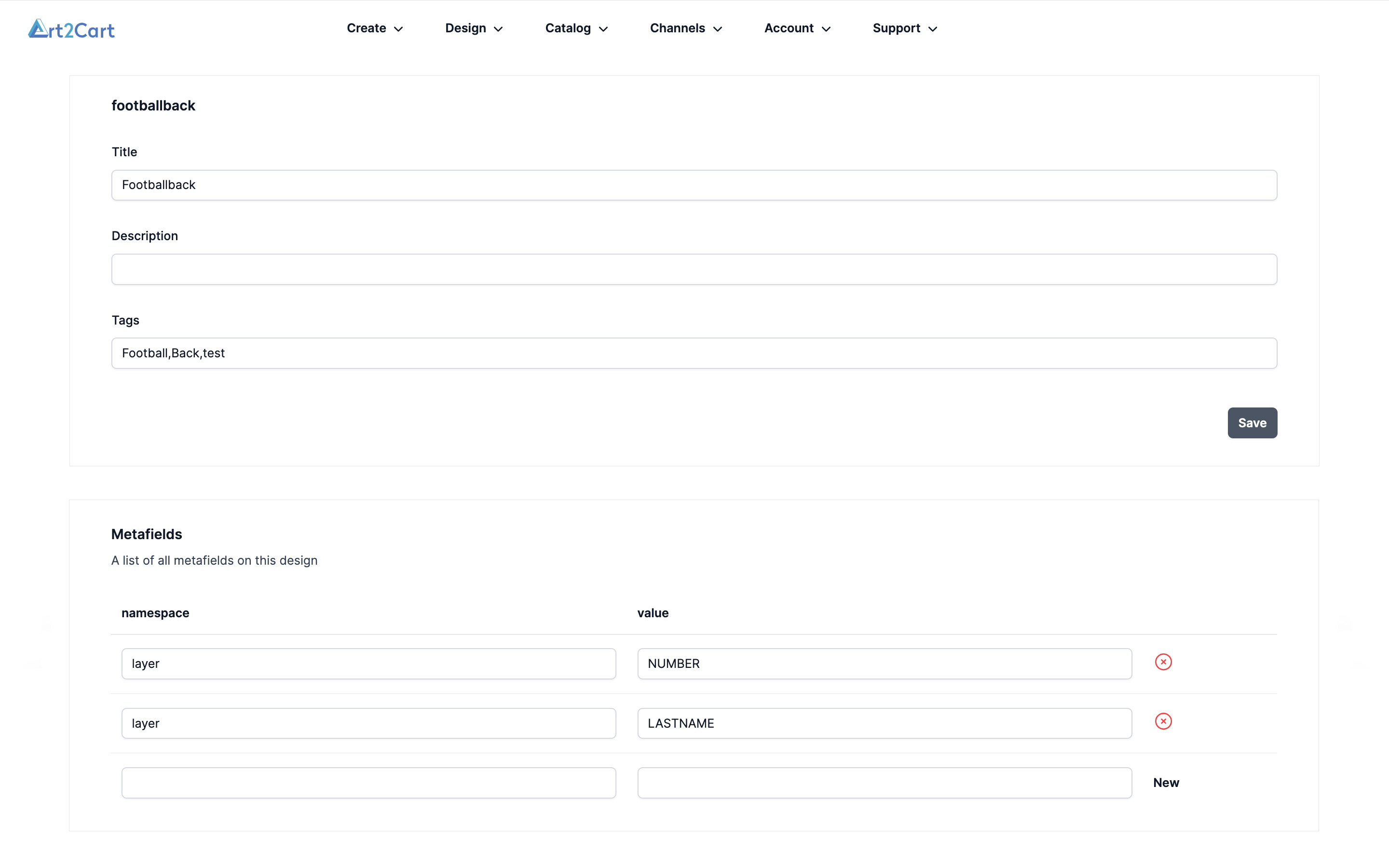Remove the LASTNAME metafield row
This screenshot has height=868, width=1389.
click(x=1163, y=721)
